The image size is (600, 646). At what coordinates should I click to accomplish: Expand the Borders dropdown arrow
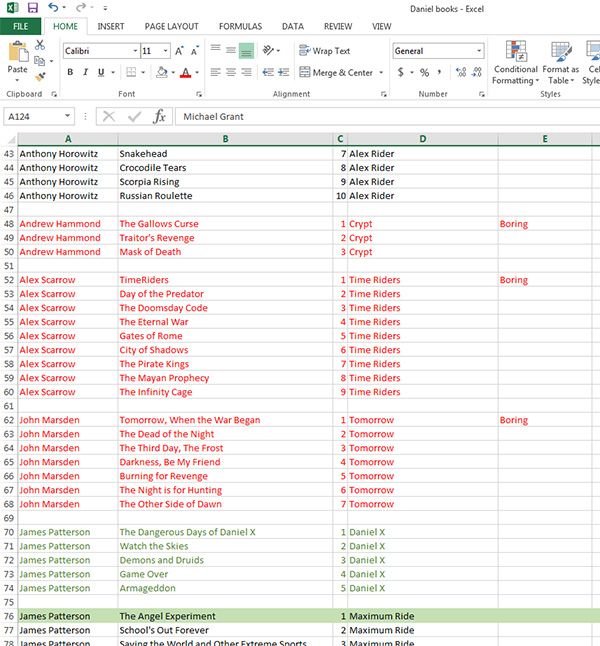pos(143,73)
